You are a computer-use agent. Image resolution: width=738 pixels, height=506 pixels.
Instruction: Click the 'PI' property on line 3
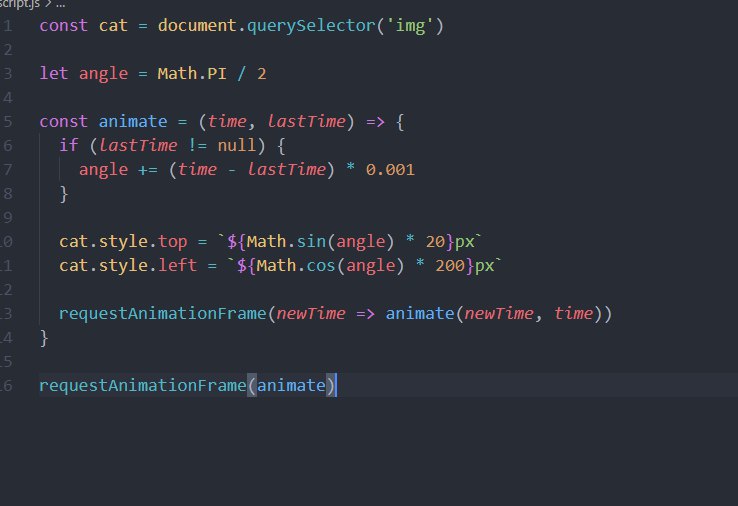pos(217,73)
